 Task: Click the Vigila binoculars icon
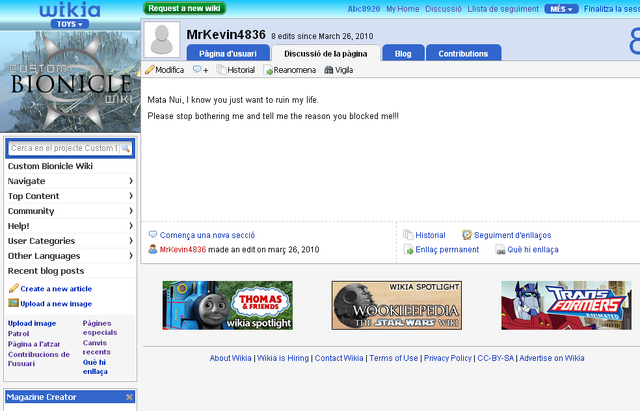pyautogui.click(x=329, y=70)
